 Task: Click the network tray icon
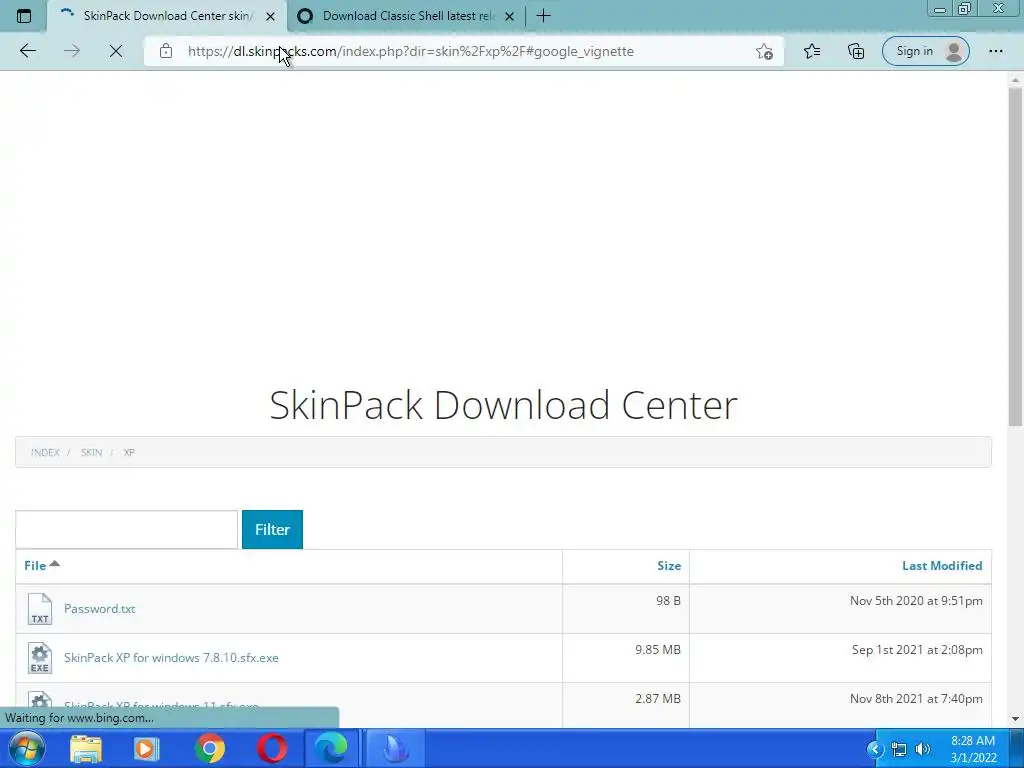(x=899, y=750)
